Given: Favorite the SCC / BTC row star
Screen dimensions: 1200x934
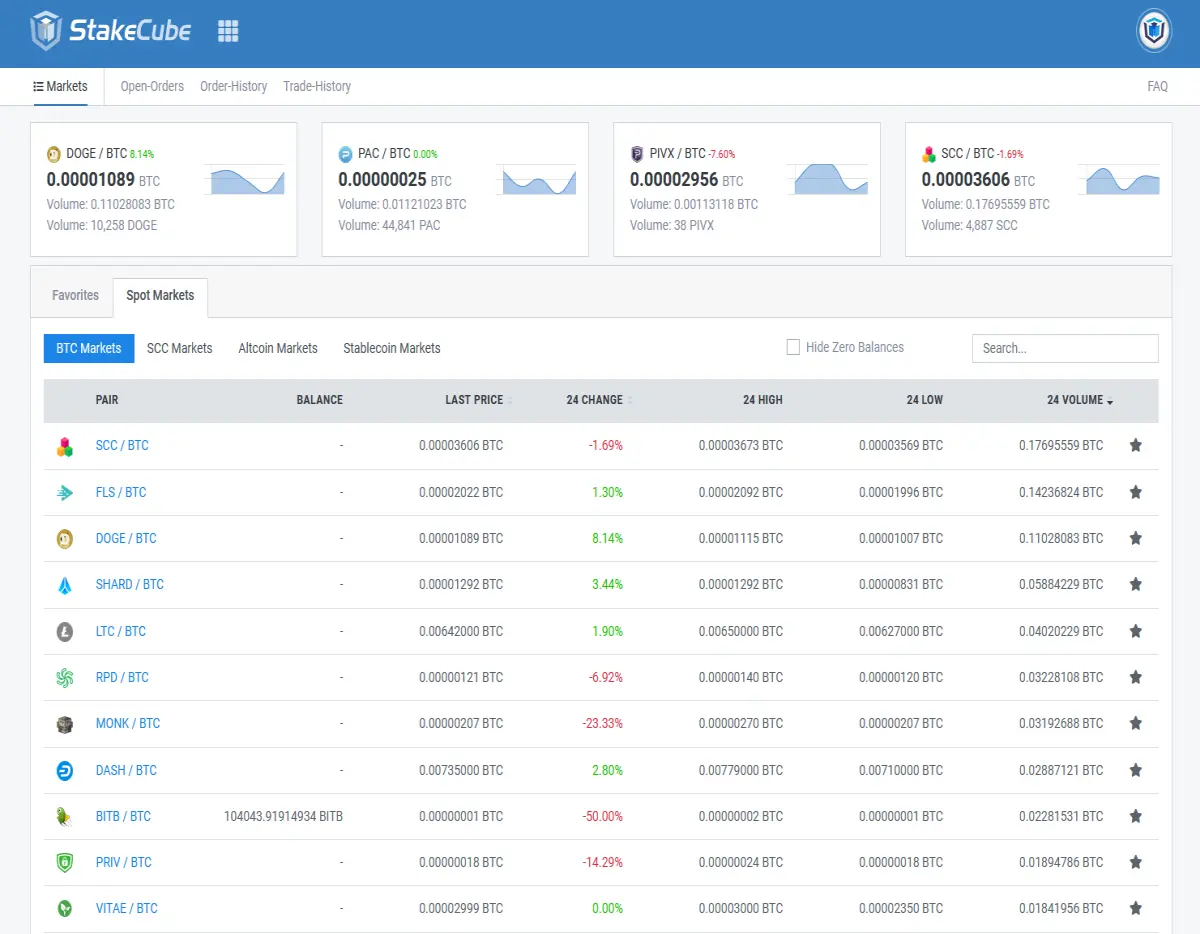Looking at the screenshot, I should point(1136,446).
